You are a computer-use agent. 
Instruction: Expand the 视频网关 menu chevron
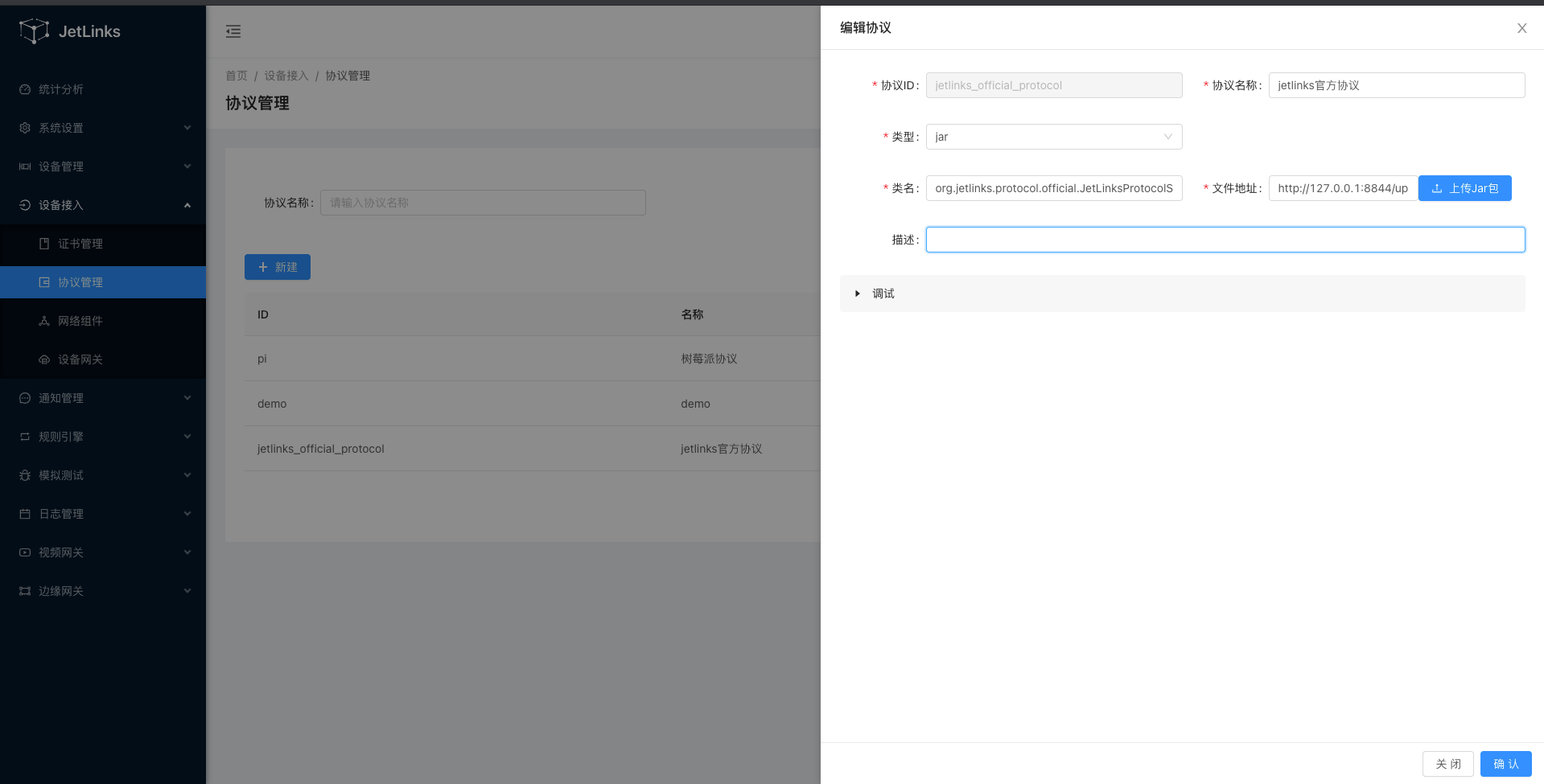click(187, 552)
